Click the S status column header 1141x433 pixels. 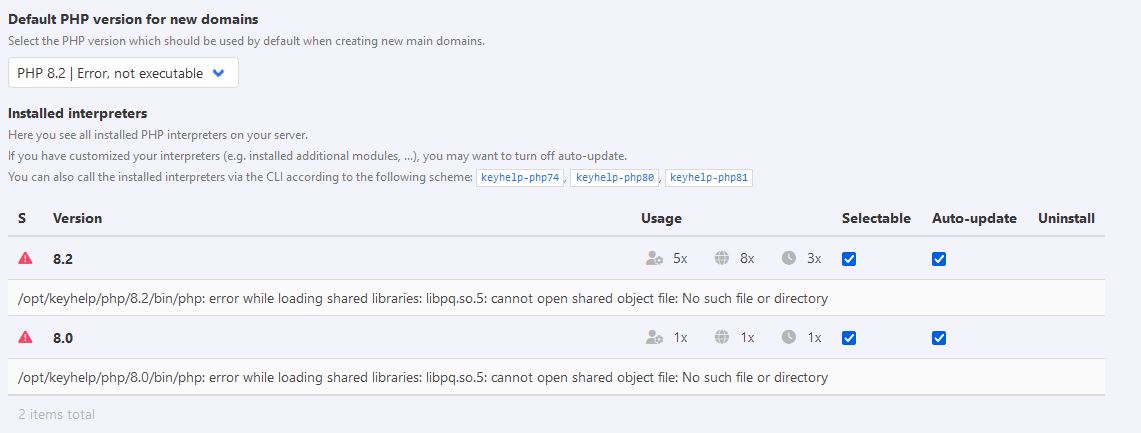22,218
